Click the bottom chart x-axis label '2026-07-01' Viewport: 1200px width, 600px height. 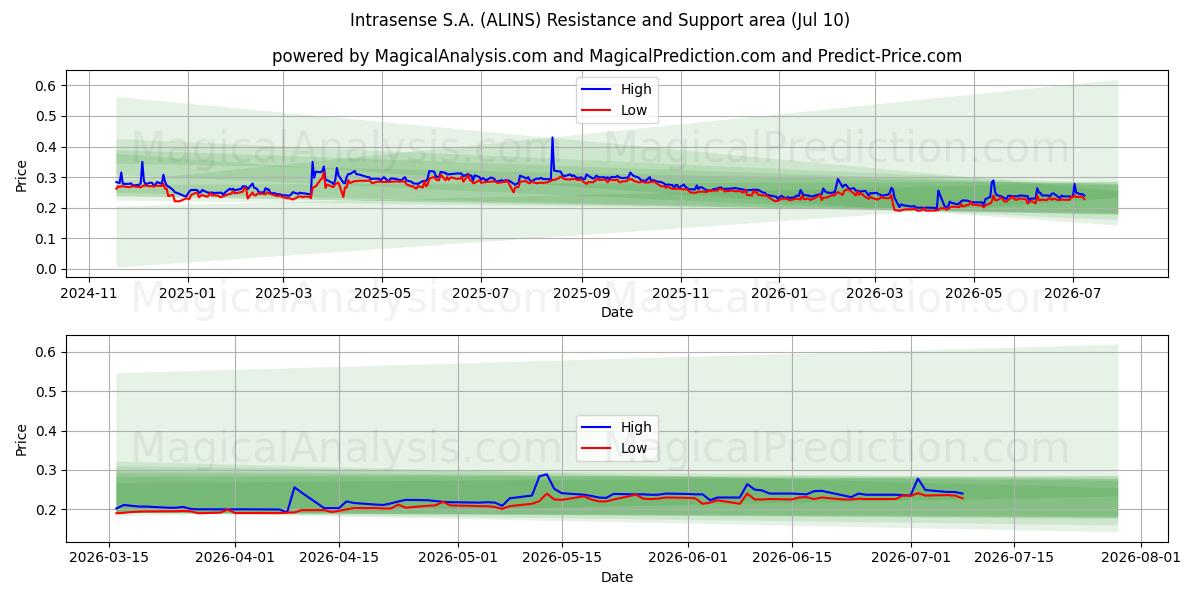click(x=911, y=559)
